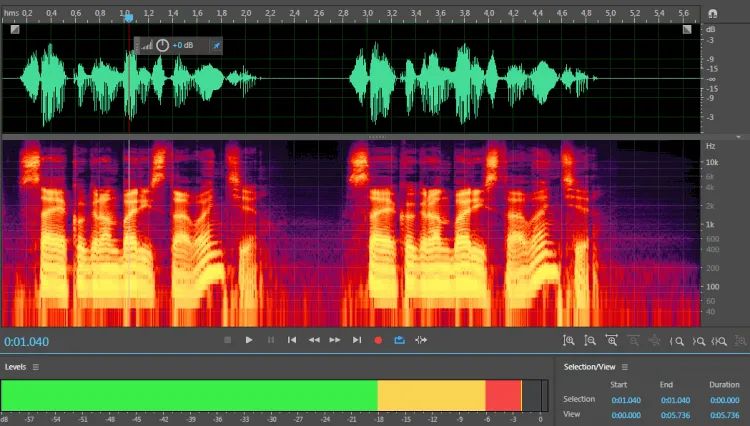Open the Levels panel menu
The height and width of the screenshot is (426, 750).
click(x=36, y=367)
